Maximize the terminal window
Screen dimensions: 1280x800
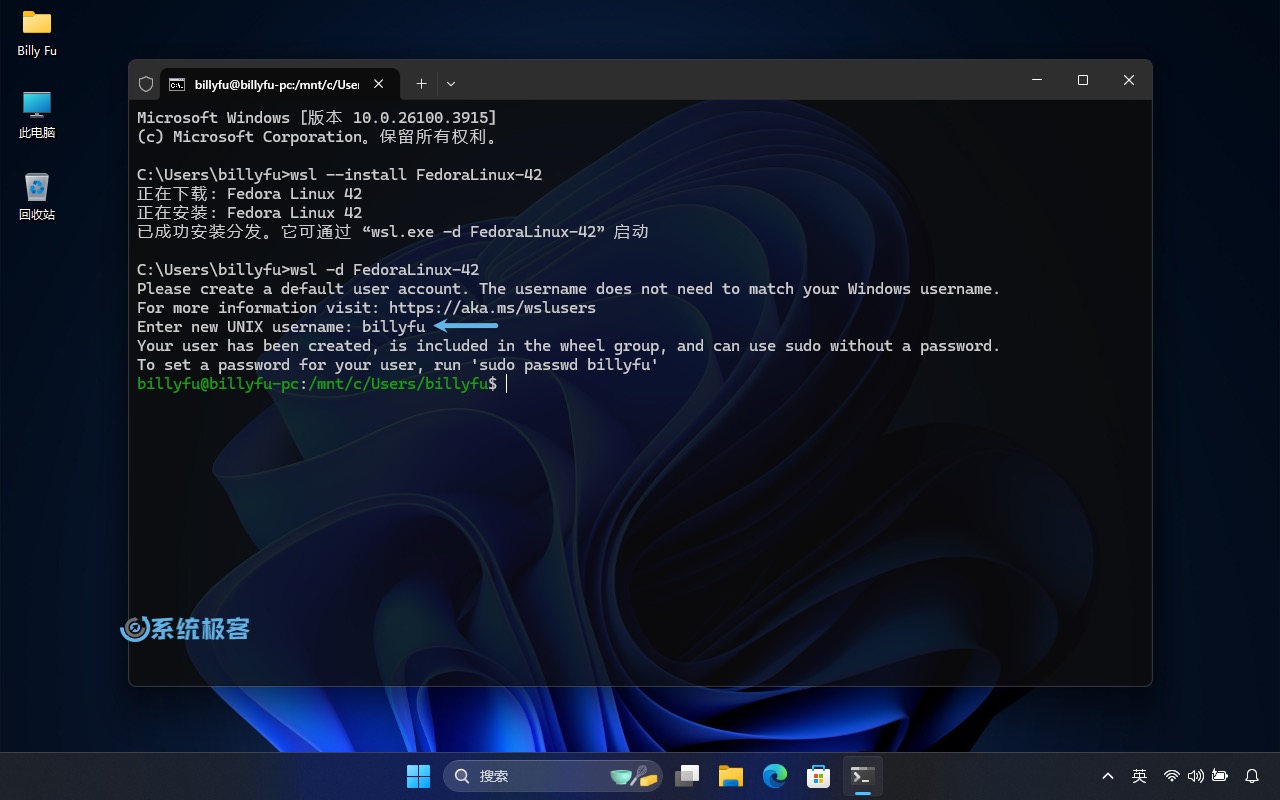point(1083,80)
